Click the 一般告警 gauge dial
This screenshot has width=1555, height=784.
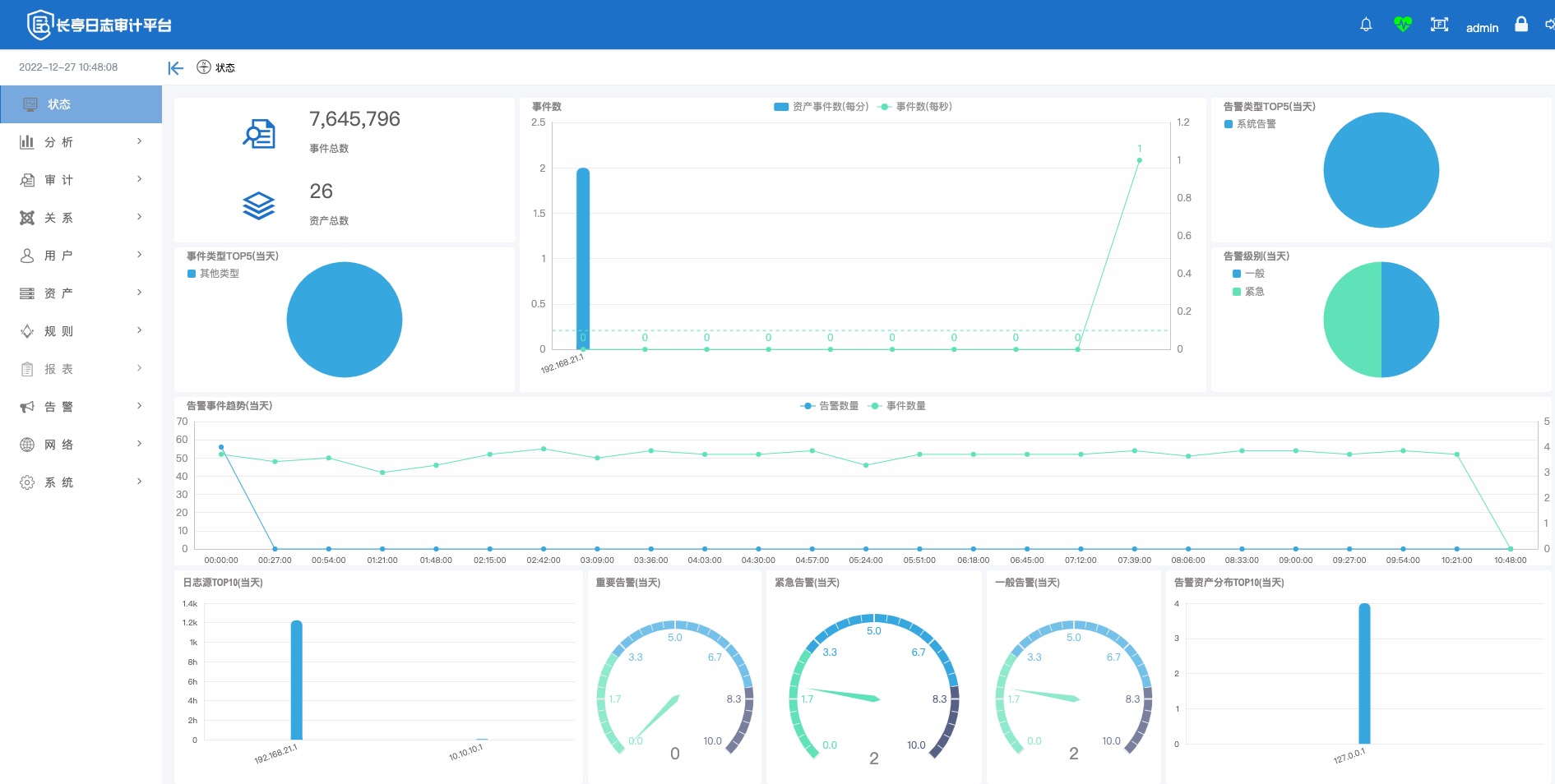coord(1073,690)
